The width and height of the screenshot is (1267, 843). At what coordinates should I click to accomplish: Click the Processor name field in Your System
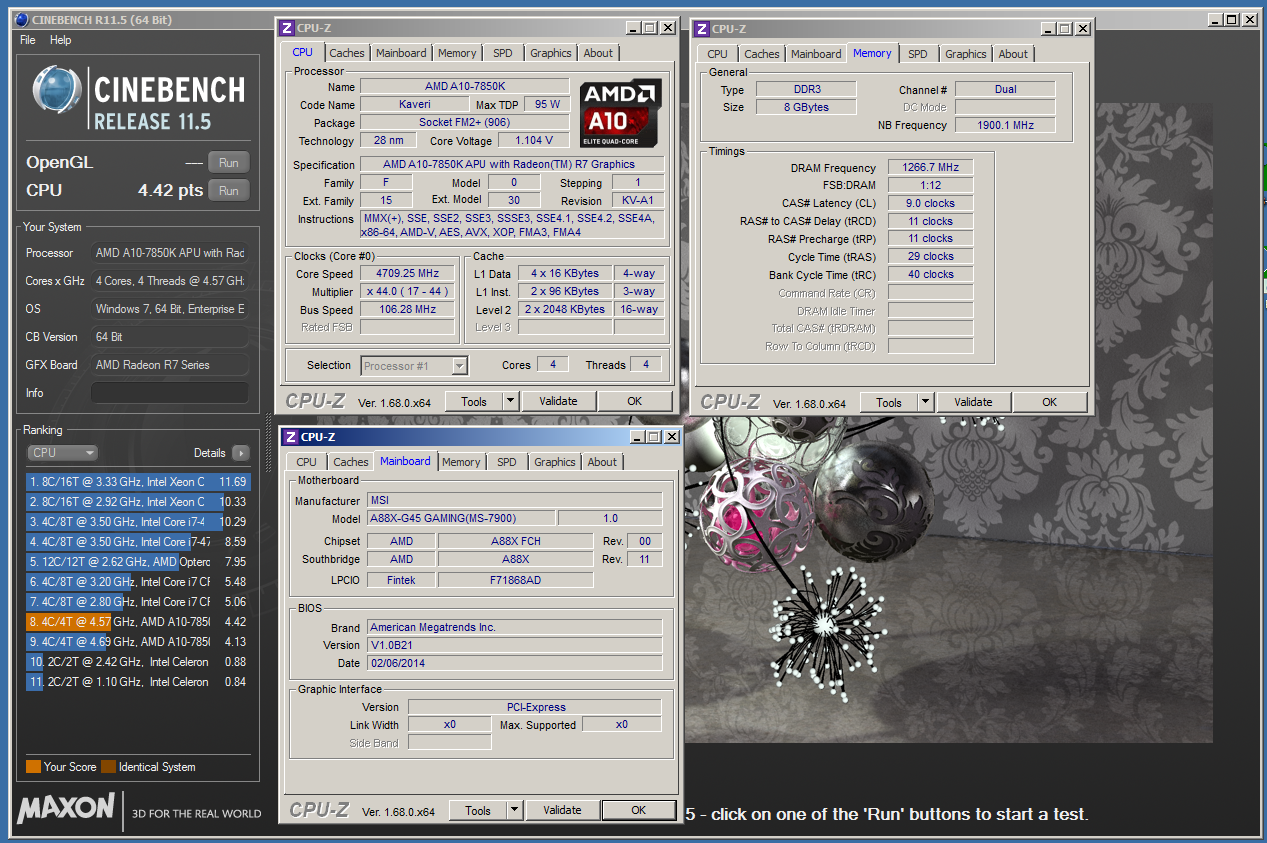(170, 253)
